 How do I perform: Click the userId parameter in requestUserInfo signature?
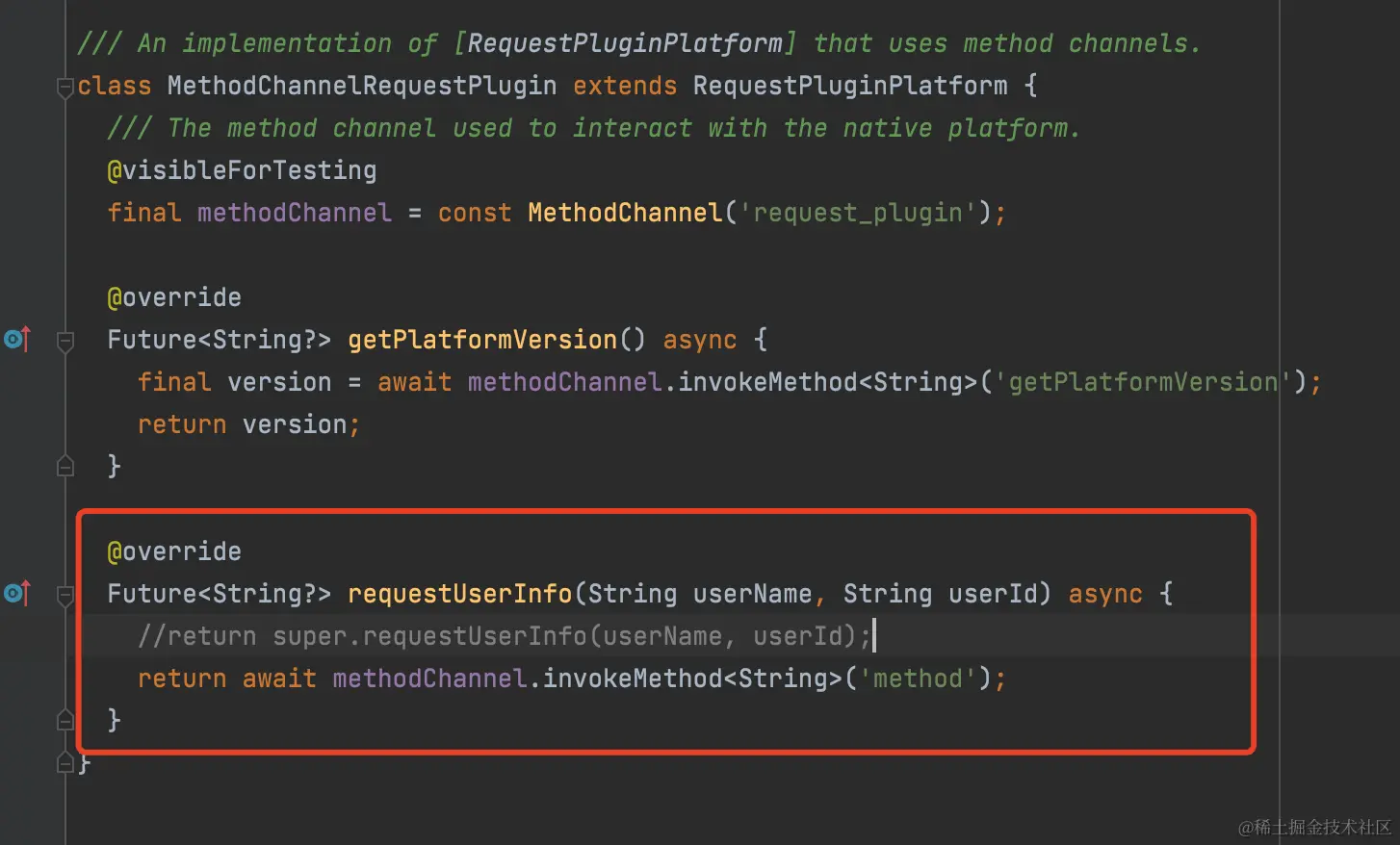click(x=993, y=594)
